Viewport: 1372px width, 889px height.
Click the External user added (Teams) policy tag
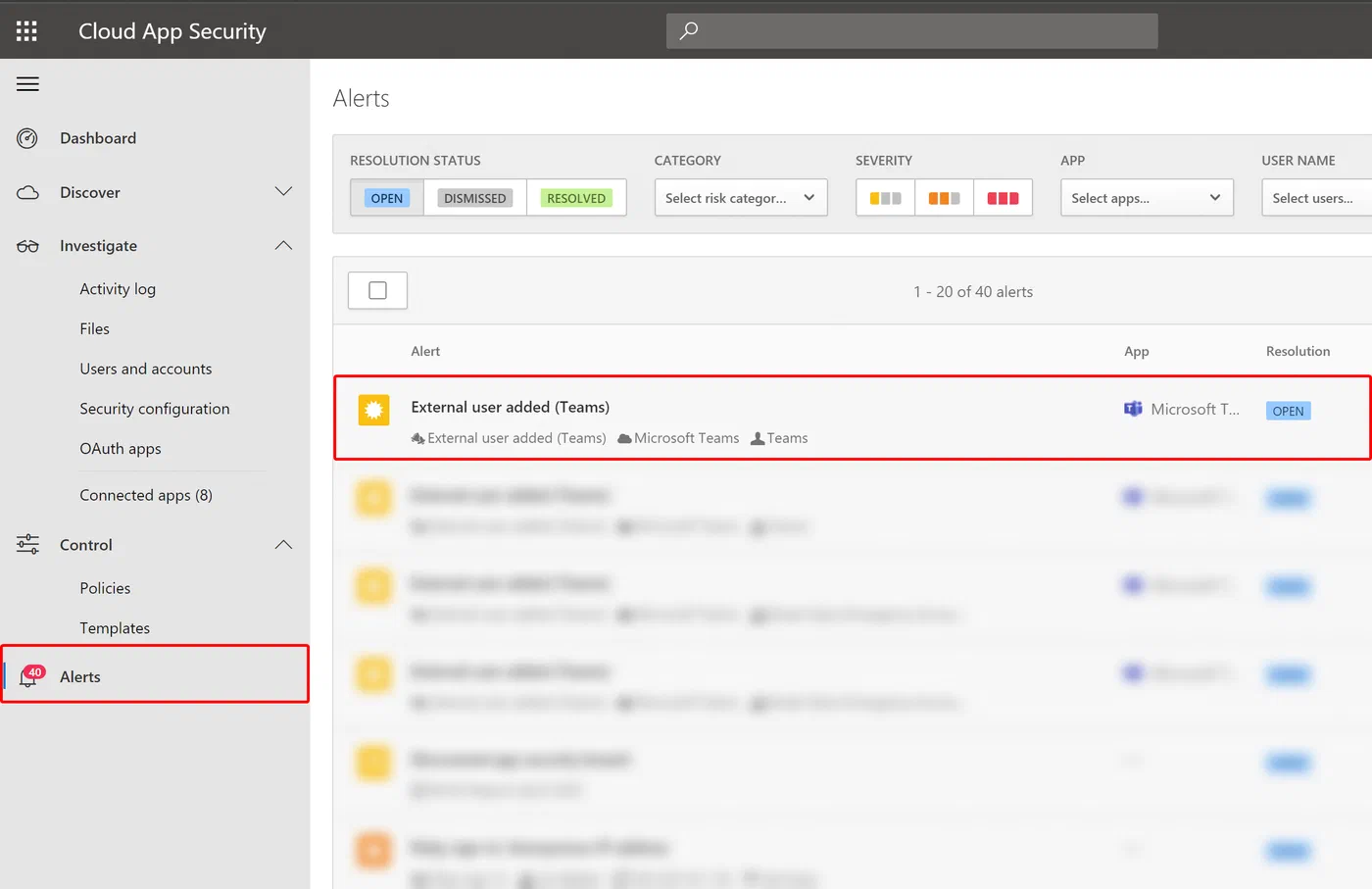point(516,438)
